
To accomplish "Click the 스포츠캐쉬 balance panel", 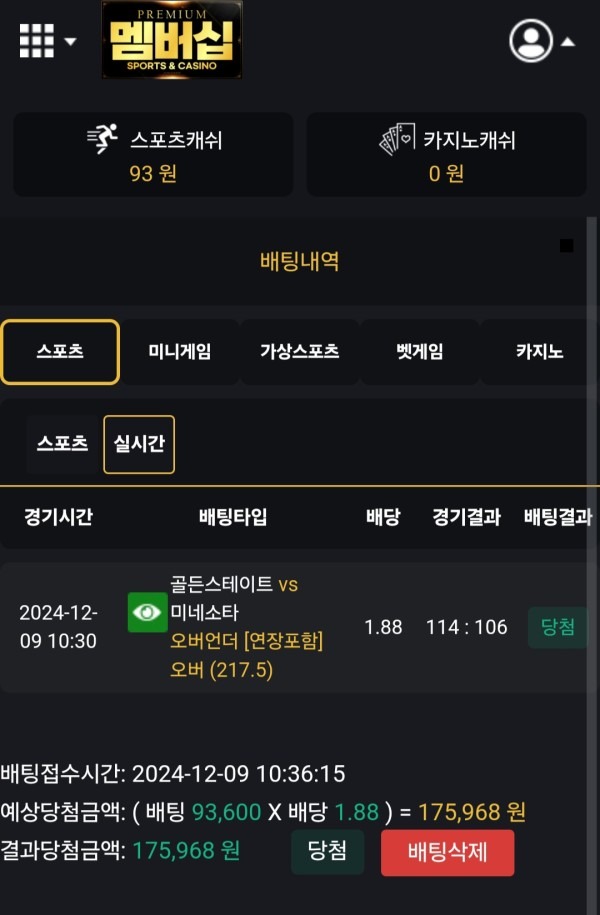I will pyautogui.click(x=153, y=154).
